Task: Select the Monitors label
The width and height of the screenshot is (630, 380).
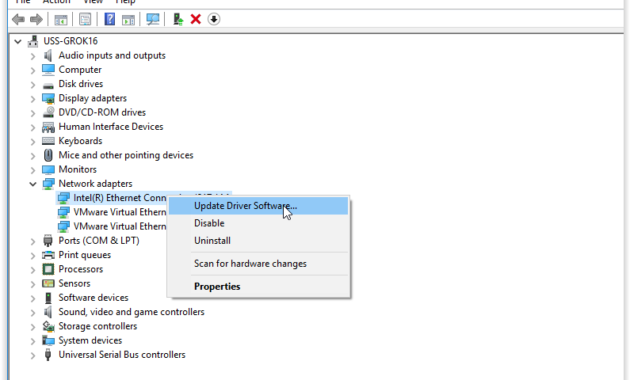Action: [x=78, y=170]
